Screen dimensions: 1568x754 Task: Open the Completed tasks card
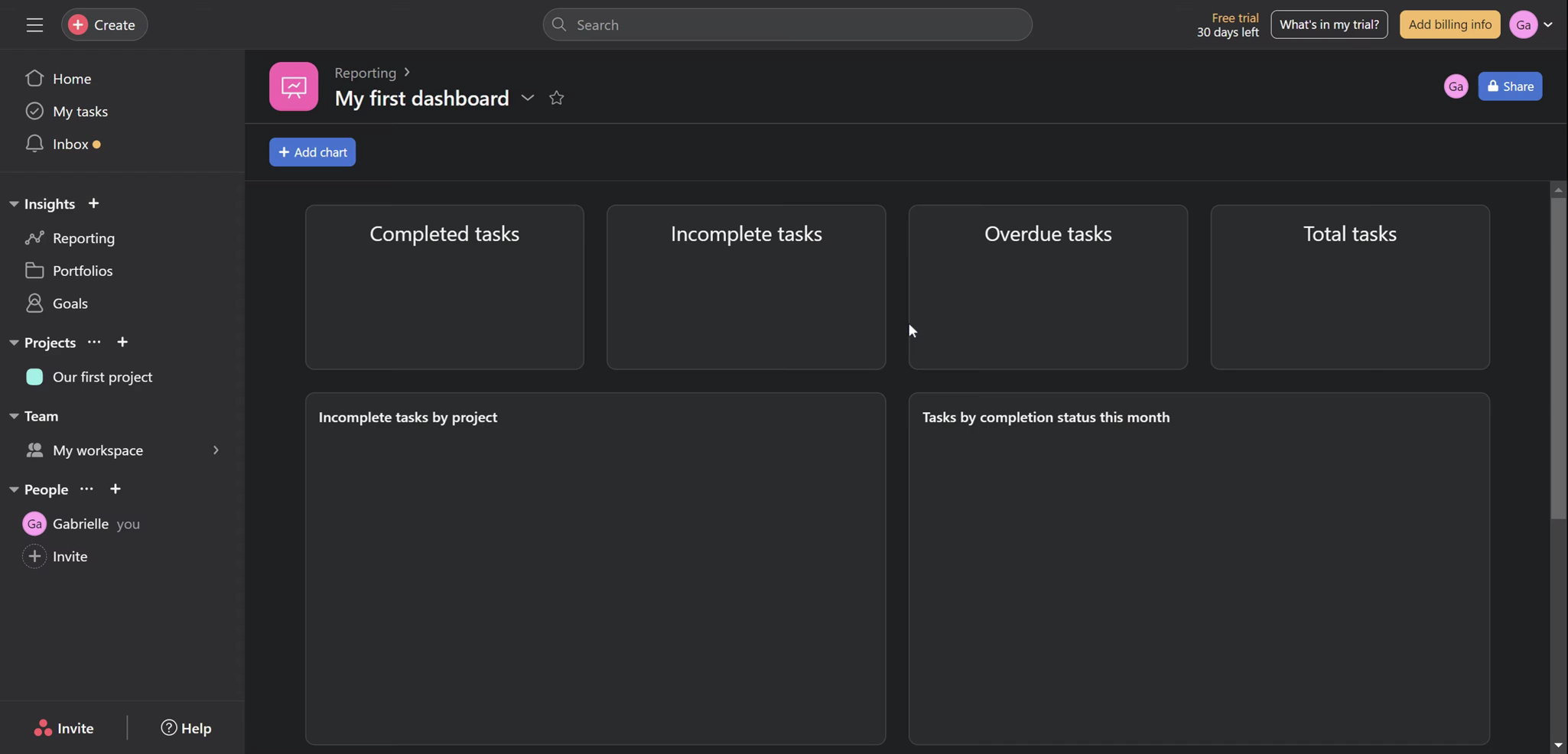tap(444, 288)
